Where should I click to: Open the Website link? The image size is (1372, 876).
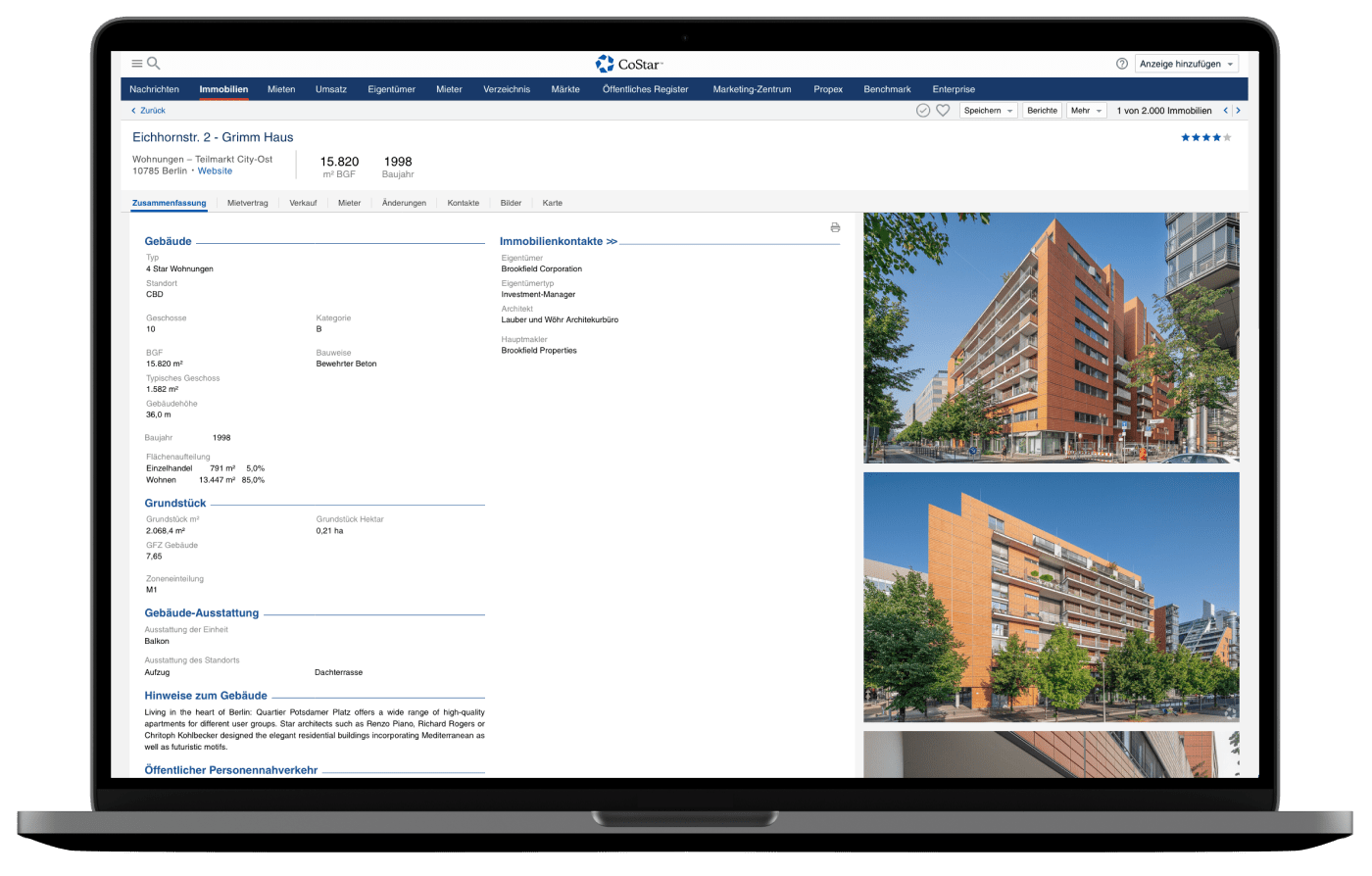(215, 170)
